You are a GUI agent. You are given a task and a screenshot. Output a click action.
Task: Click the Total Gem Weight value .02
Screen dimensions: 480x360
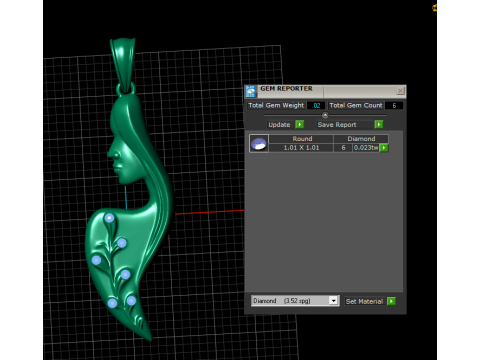point(316,106)
